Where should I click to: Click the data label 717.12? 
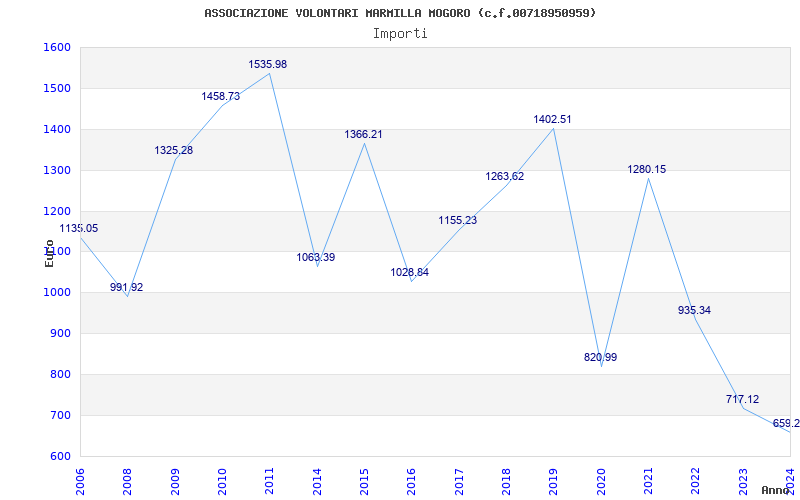tap(742, 399)
